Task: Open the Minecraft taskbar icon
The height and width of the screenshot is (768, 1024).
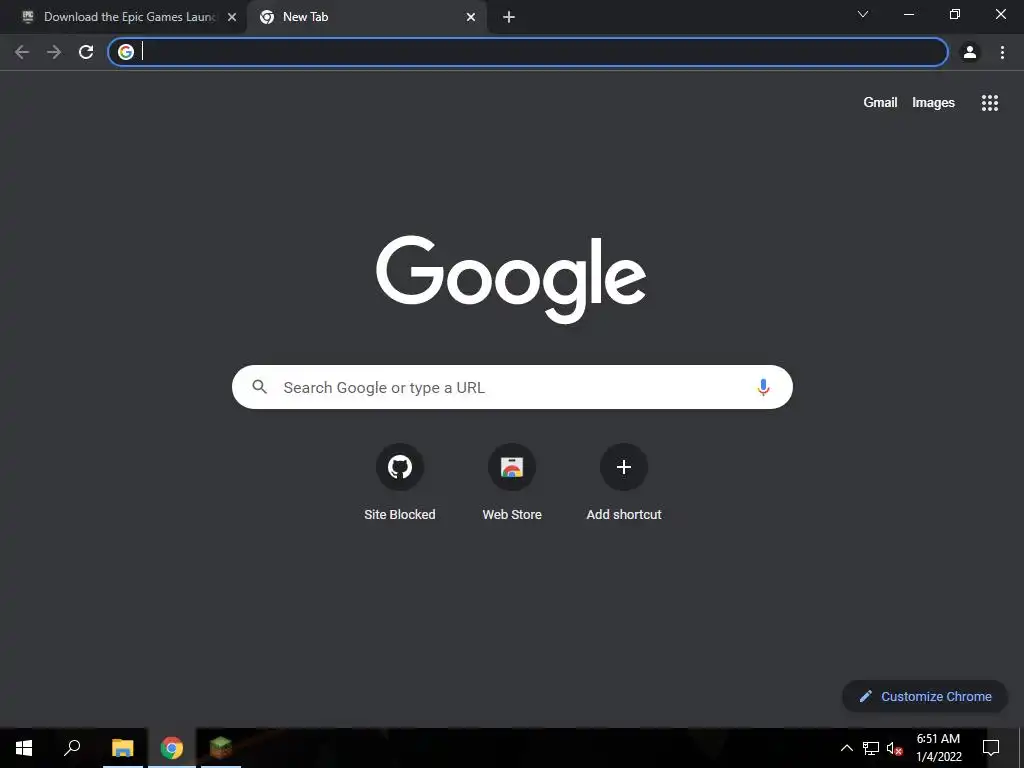Action: [x=221, y=748]
